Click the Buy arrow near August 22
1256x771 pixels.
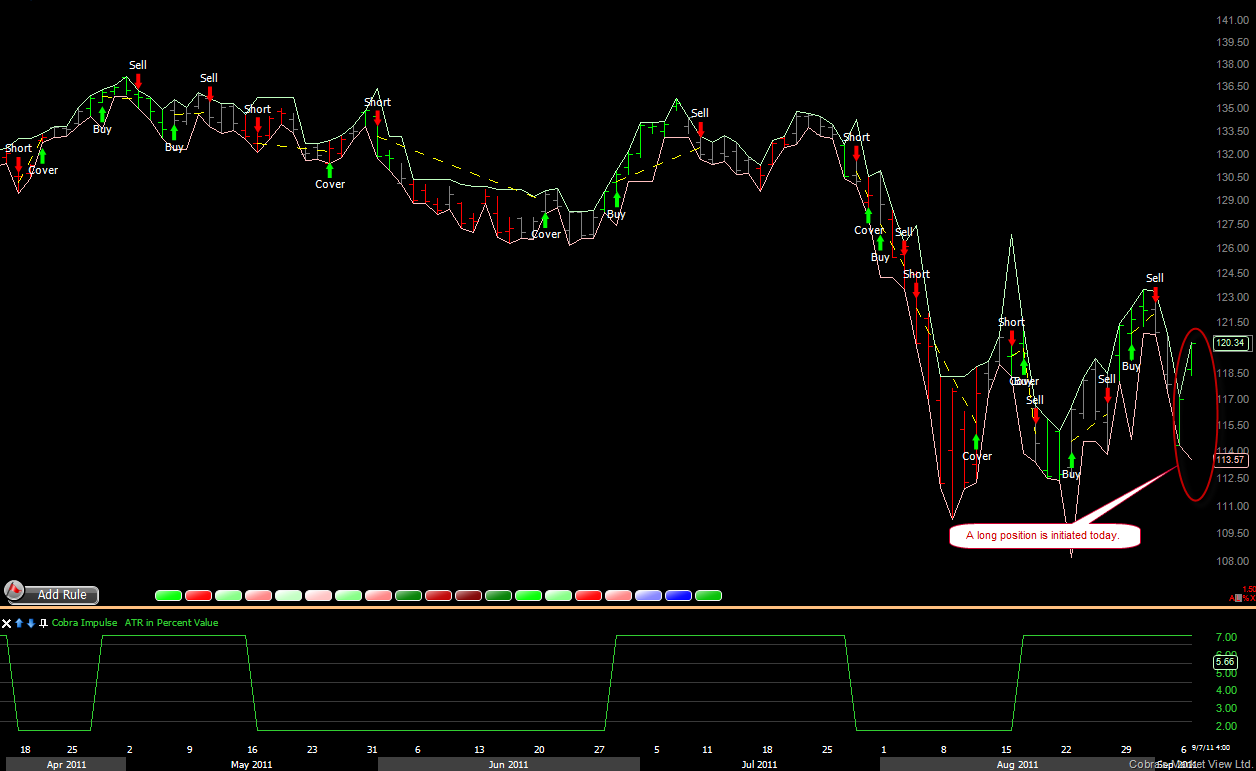(1071, 460)
